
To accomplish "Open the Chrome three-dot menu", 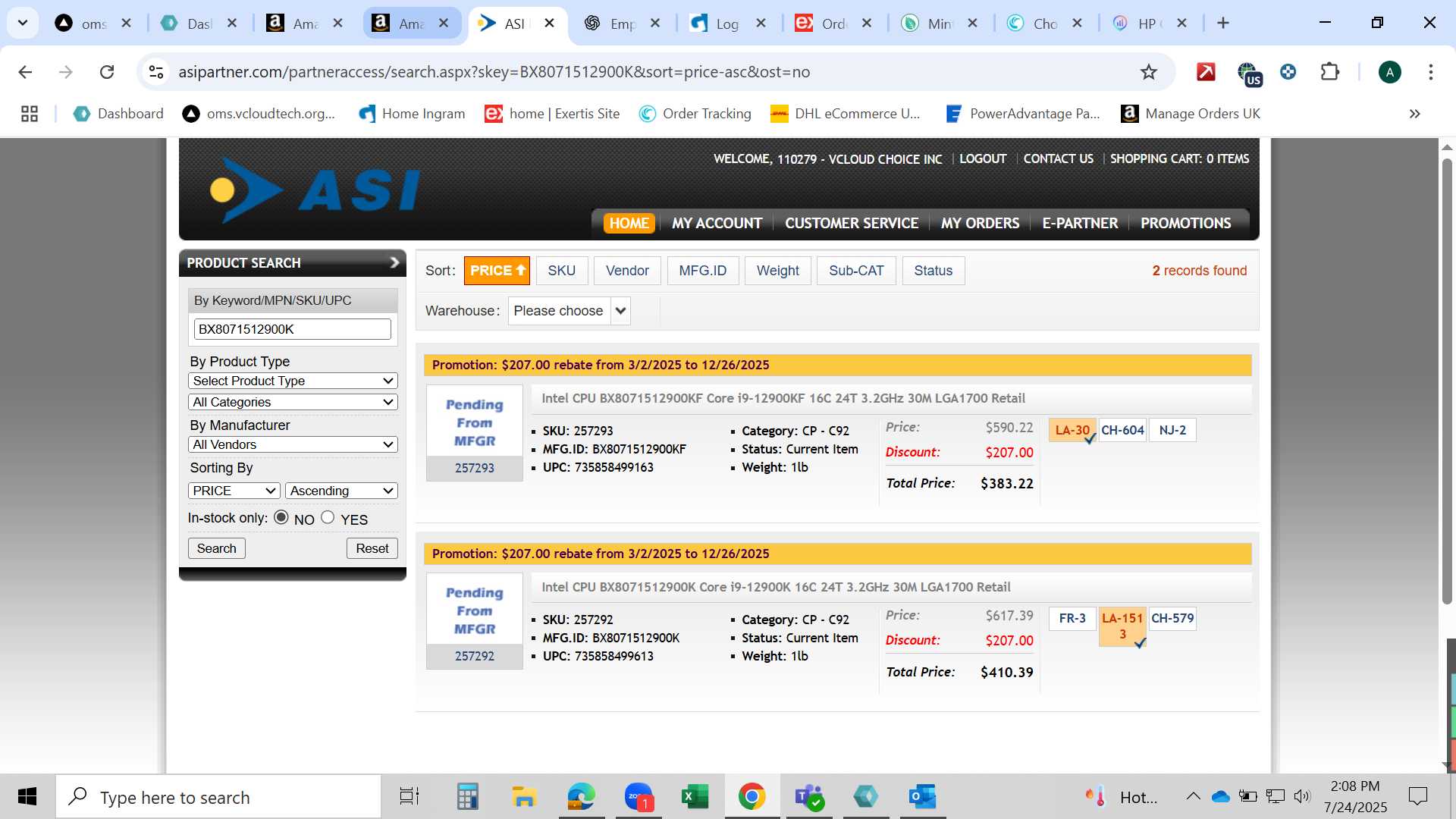I will (x=1430, y=72).
